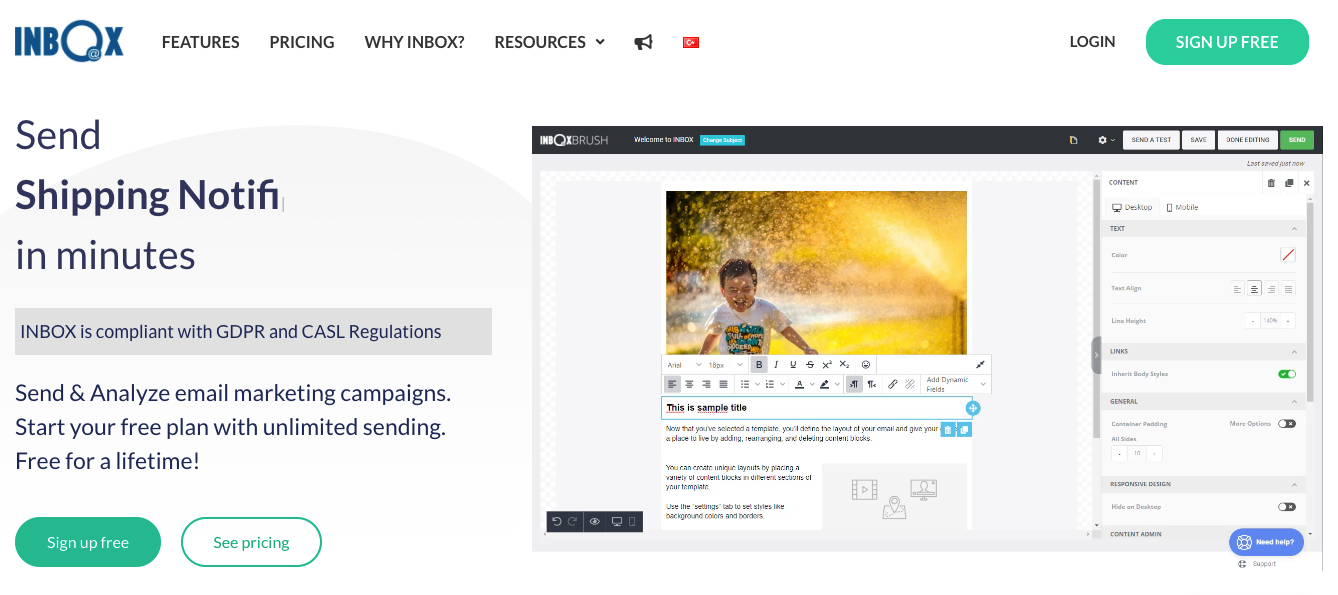The height and width of the screenshot is (595, 1338).
Task: Click the trash icon in Content panel header
Action: point(1271,183)
